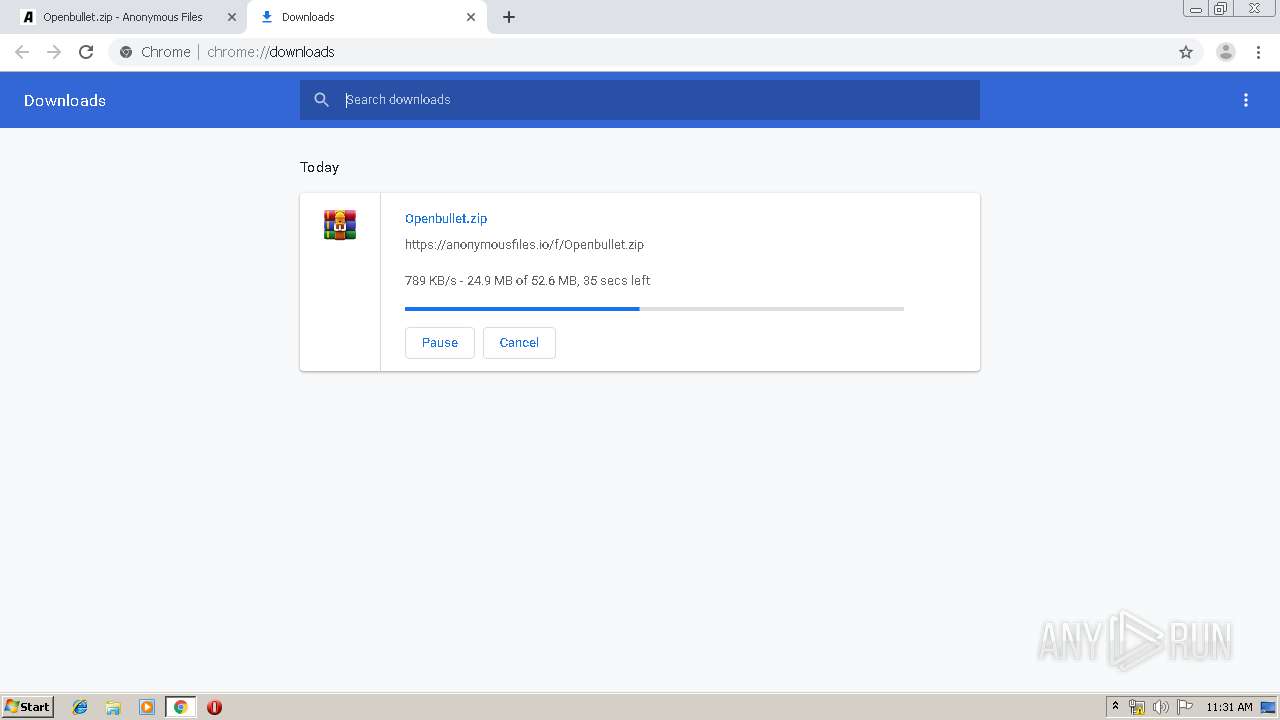This screenshot has height=720, width=1280.
Task: Click the Today date heading
Action: click(320, 167)
